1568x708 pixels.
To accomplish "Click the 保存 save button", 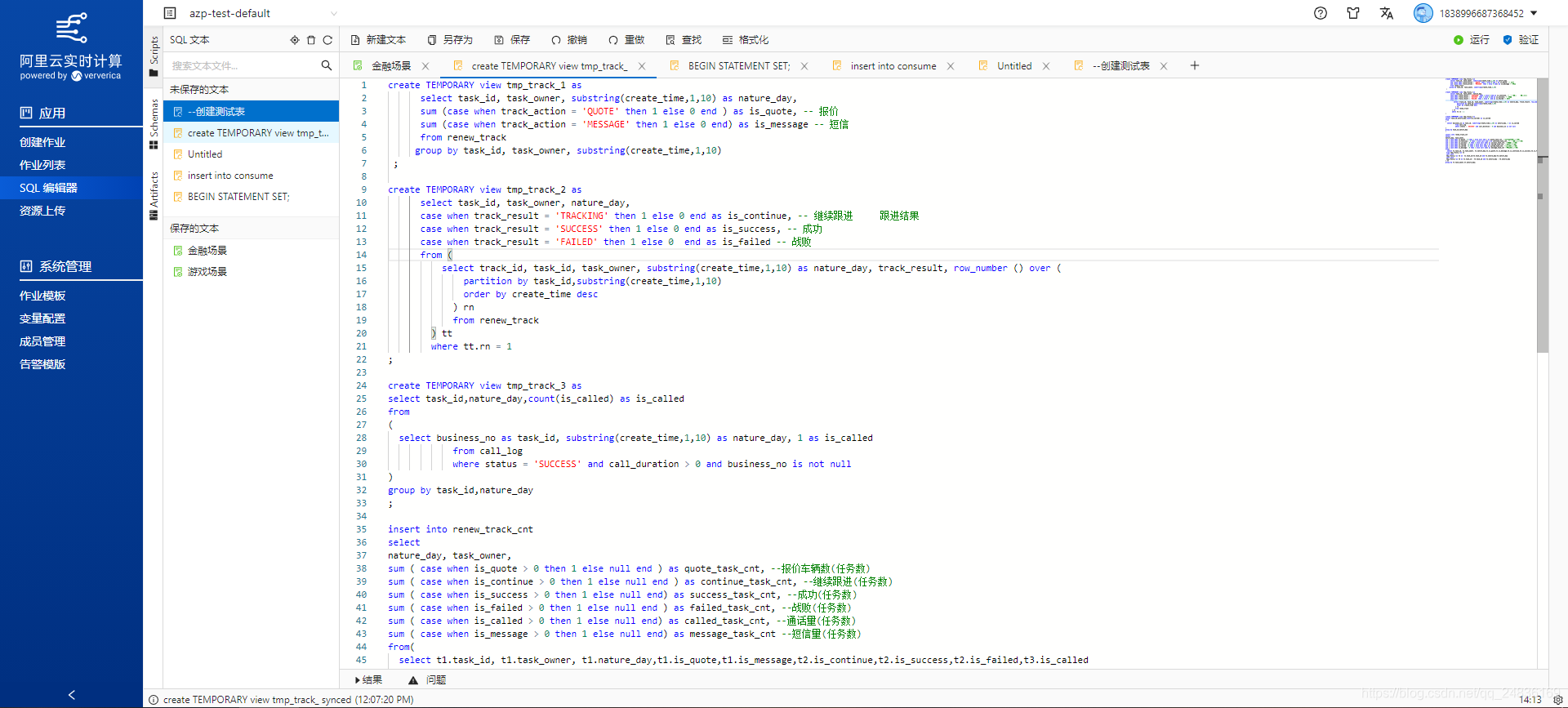I will [512, 40].
